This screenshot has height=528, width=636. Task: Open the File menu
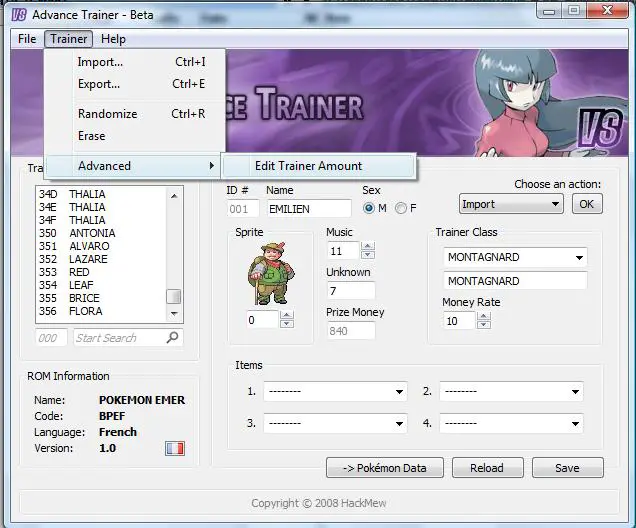(x=27, y=39)
